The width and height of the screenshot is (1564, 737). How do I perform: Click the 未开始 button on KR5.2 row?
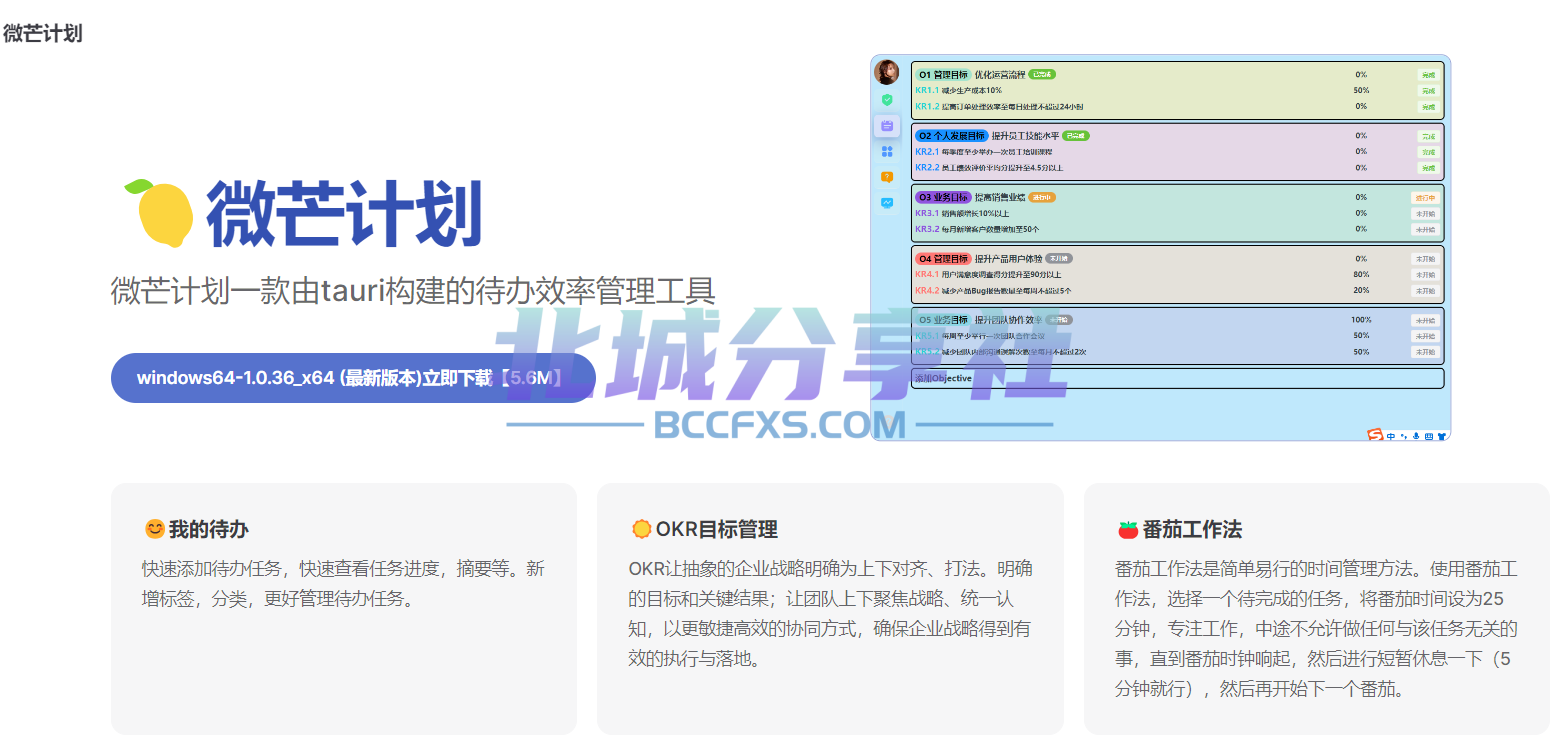[x=1425, y=352]
